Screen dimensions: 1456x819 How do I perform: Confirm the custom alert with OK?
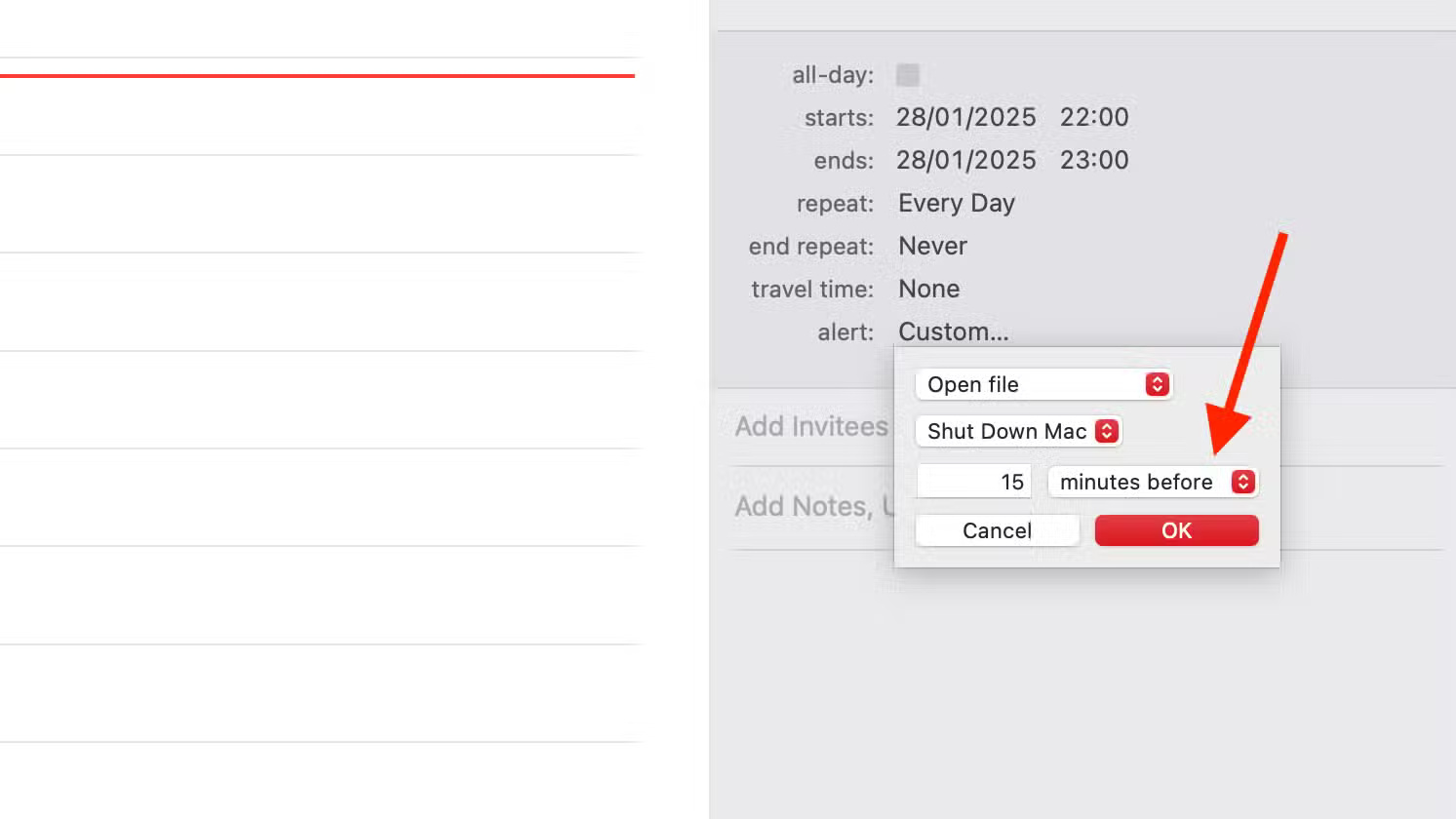click(x=1176, y=530)
